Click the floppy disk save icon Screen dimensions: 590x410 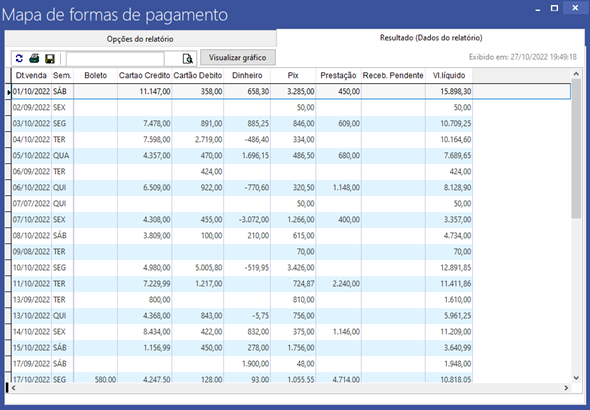50,59
